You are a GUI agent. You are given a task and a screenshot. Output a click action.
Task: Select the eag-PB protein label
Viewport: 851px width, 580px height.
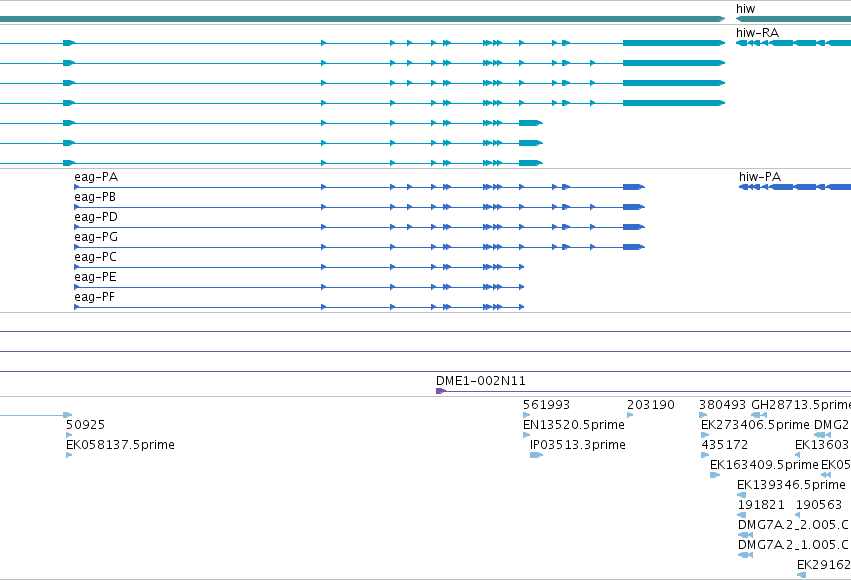[95, 197]
